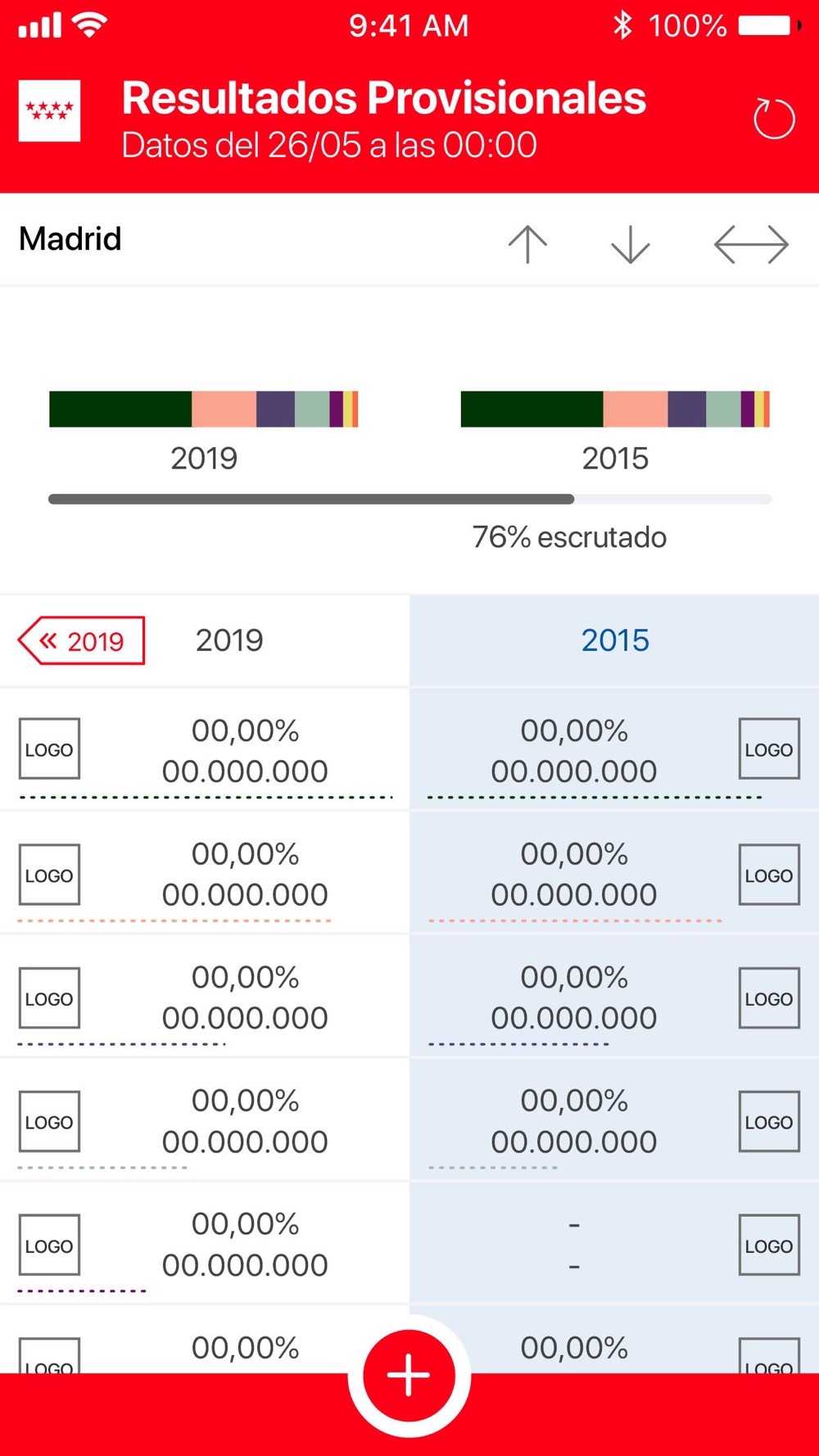Tap the Resultados Provisionales title
Viewport: 819px width, 1456px height.
384,98
